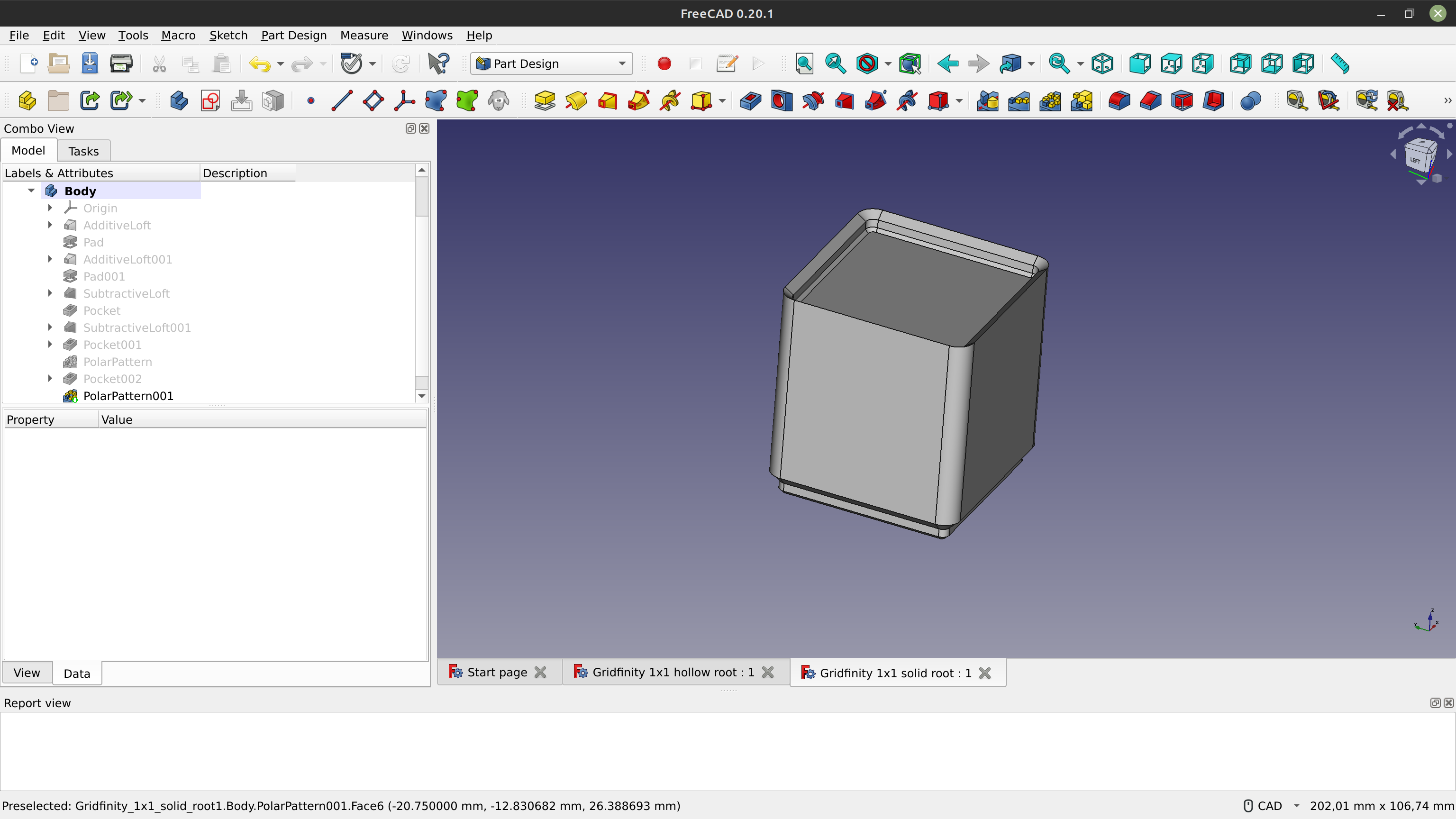Viewport: 1456px width, 819px height.
Task: Create a new sketch
Action: click(209, 100)
